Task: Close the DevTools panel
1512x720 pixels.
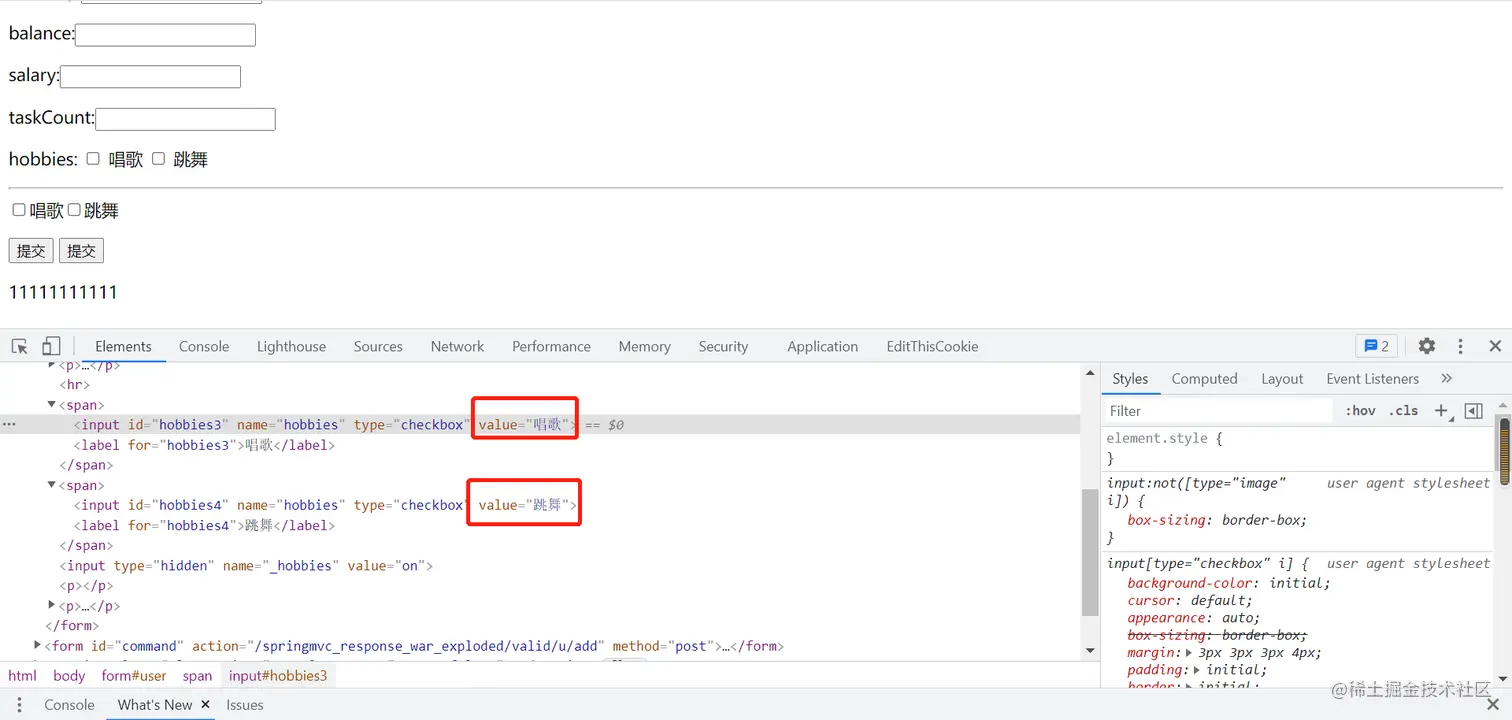Action: (1495, 346)
